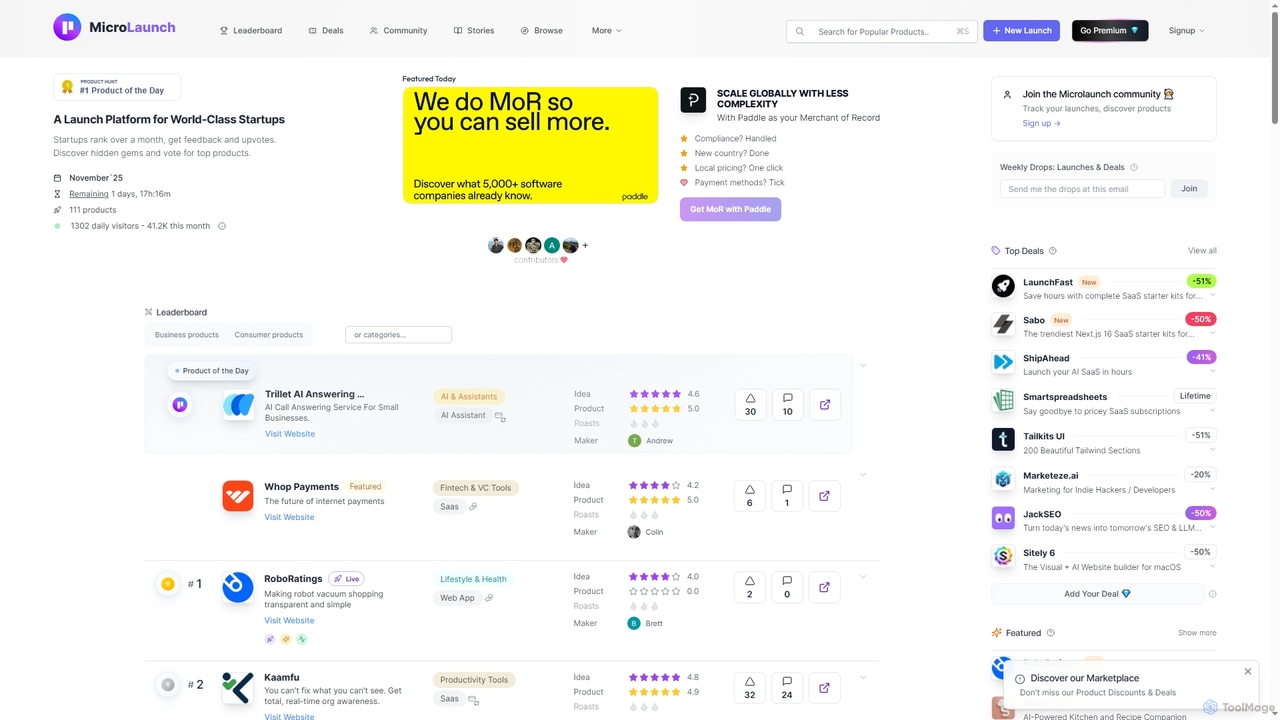Click the yellow Paddle MoR featured banner
Image resolution: width=1280 pixels, height=720 pixels.
tap(530, 145)
